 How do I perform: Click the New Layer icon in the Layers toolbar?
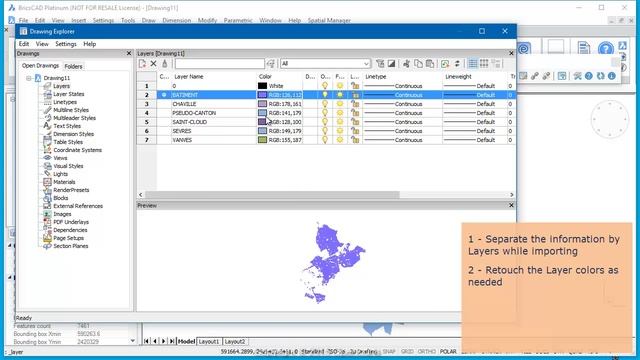pos(142,64)
